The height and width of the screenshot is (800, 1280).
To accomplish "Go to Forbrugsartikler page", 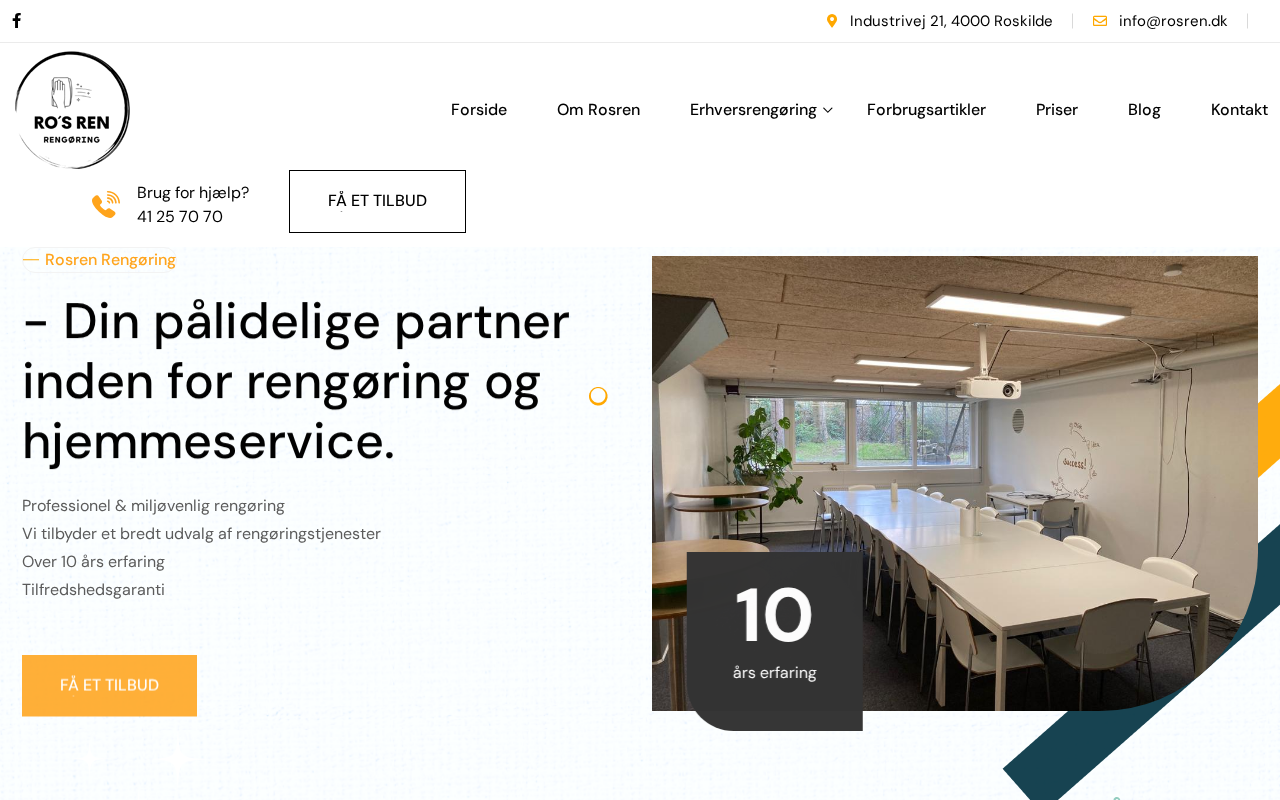I will [926, 110].
